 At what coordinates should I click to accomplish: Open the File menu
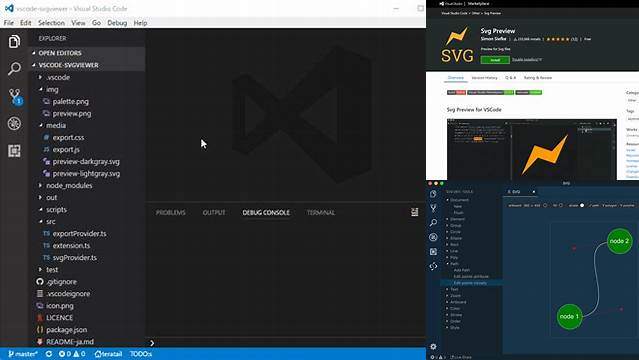[9, 23]
